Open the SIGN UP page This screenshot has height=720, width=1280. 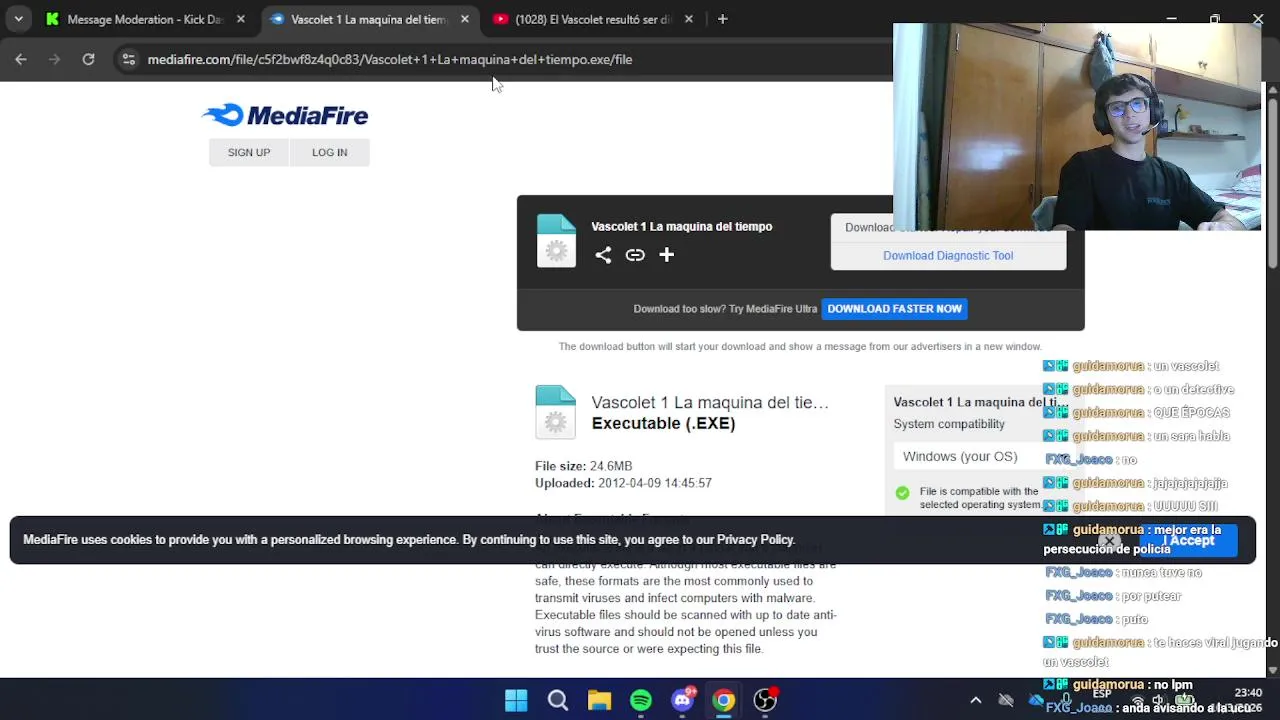tap(249, 152)
